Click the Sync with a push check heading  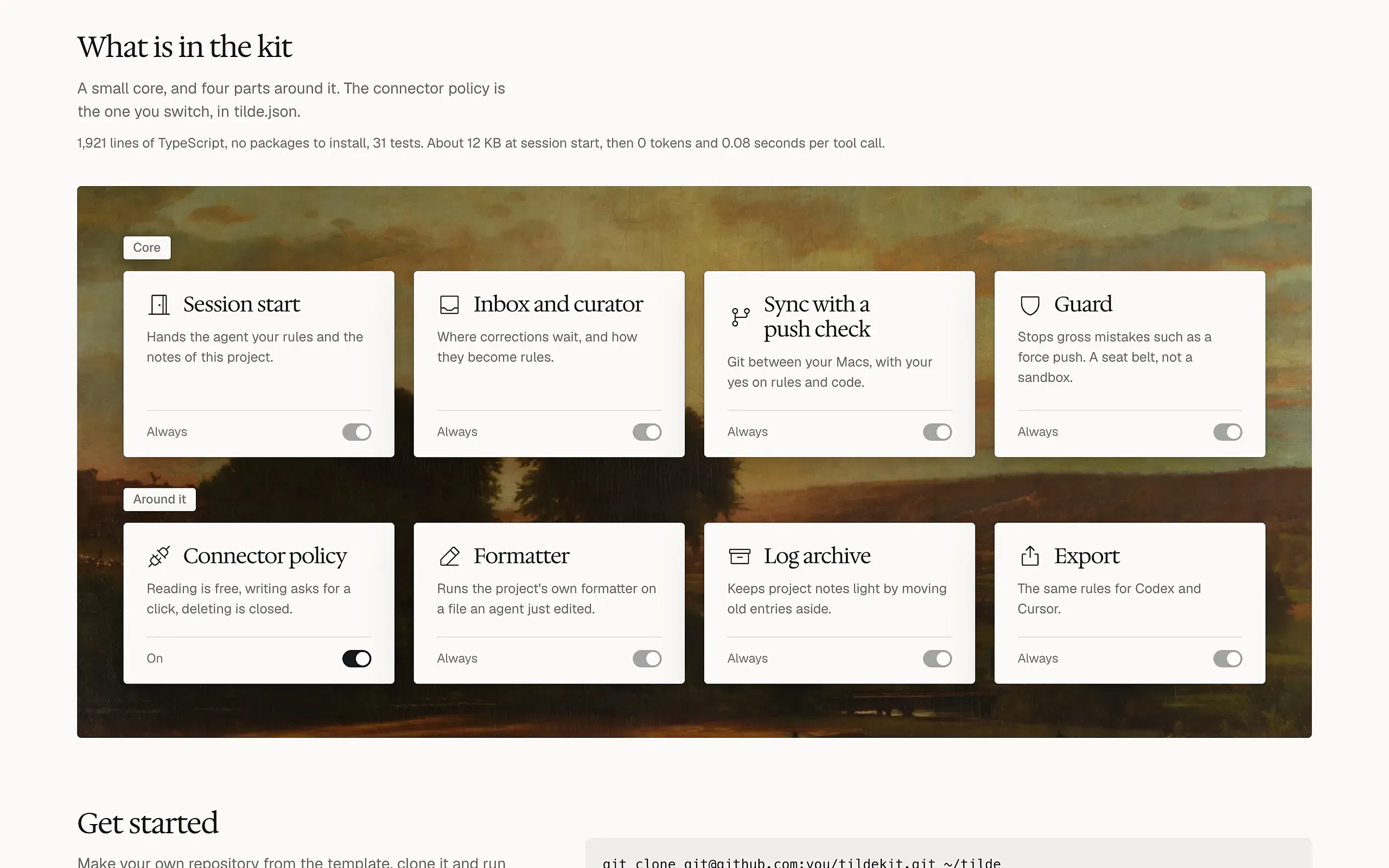817,317
